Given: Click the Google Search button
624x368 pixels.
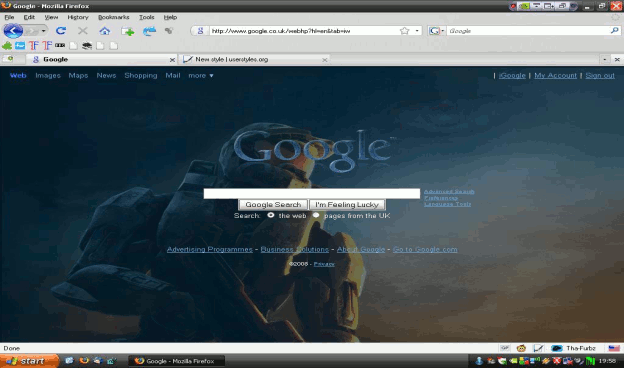Looking at the screenshot, I should tap(273, 204).
